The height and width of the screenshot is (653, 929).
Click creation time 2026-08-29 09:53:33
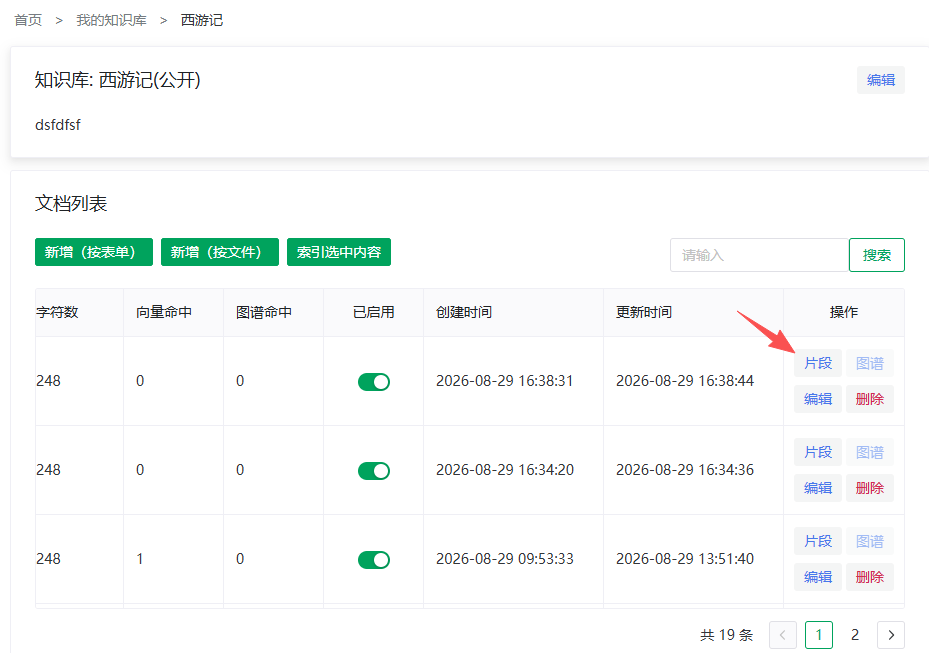pyautogui.click(x=505, y=559)
